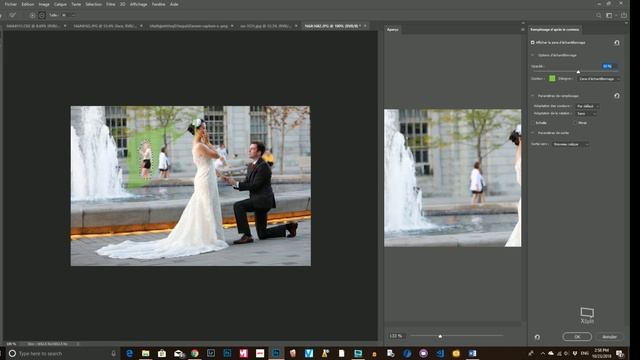Open the Filtre menu
Viewport: 640px width, 360px height.
tap(111, 4)
